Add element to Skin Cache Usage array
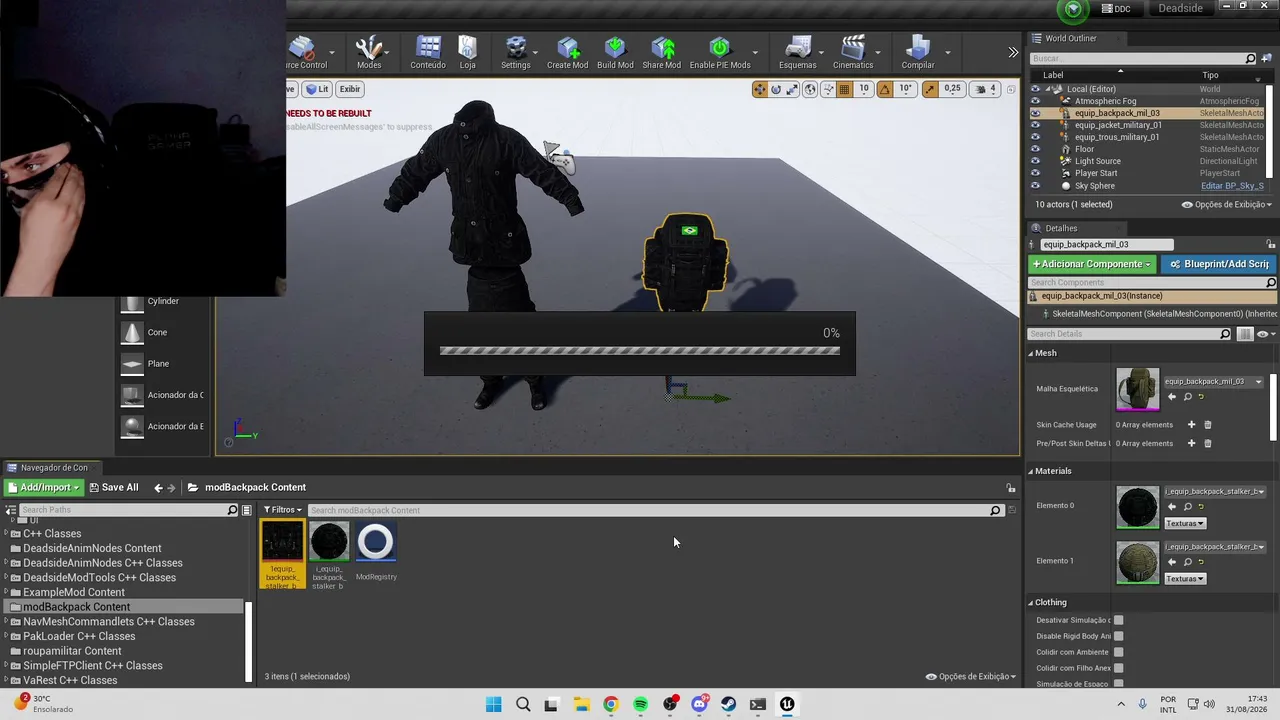This screenshot has height=720, width=1280. pyautogui.click(x=1191, y=425)
